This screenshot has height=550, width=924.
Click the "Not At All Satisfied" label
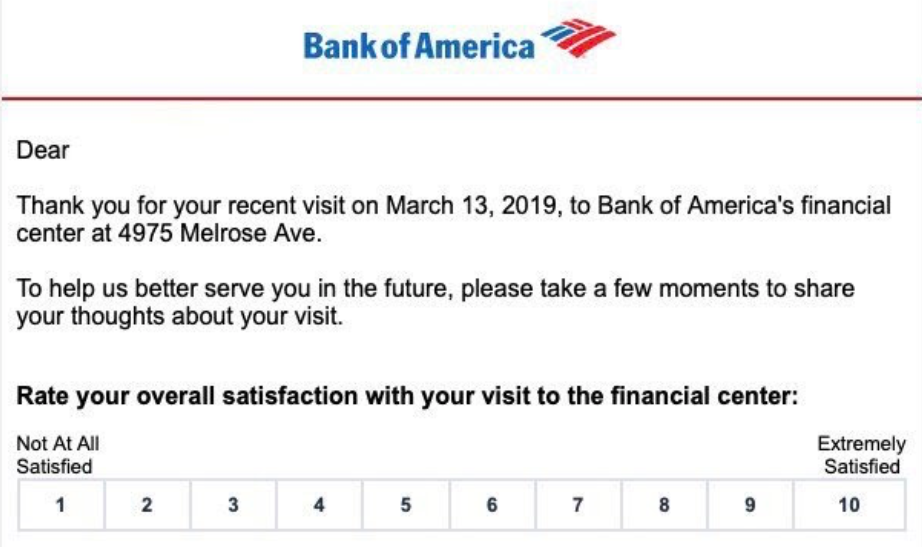tap(58, 455)
